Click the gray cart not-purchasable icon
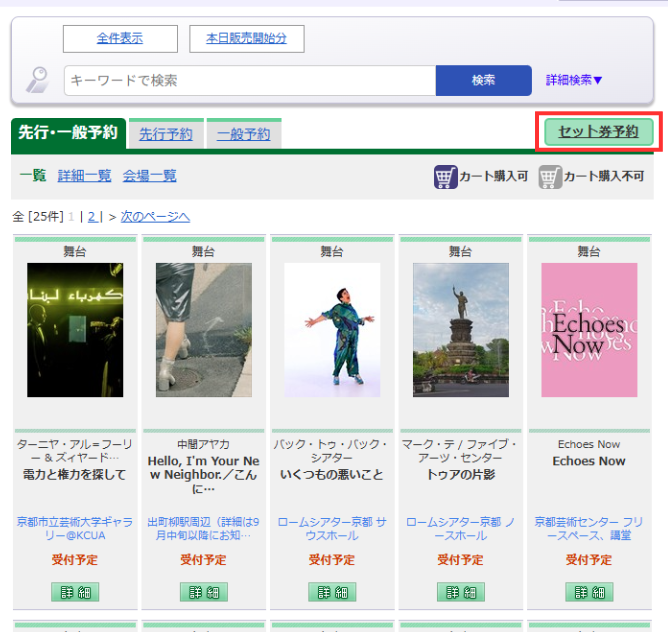 click(x=549, y=177)
